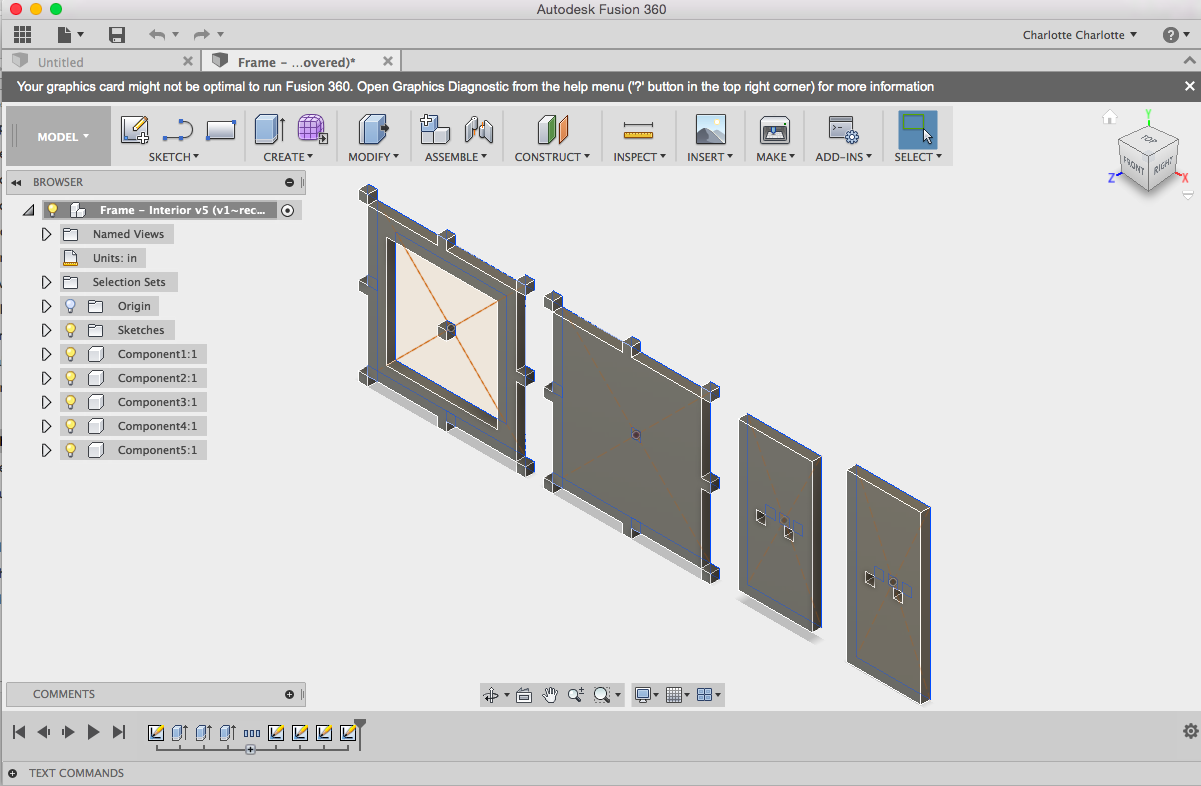Screen dimensions: 1201x786
Task: Open the Display Settings monitor icon
Action: 644,695
